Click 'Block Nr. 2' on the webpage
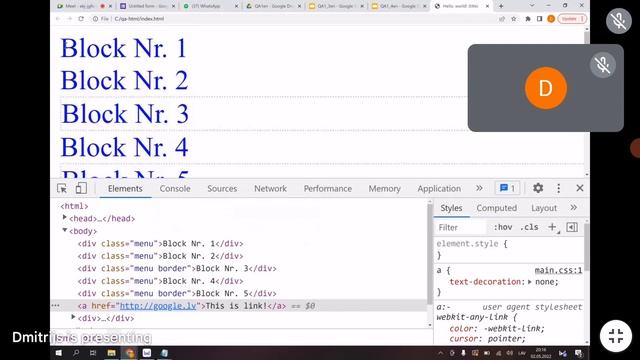The width and height of the screenshot is (640, 360). tap(124, 80)
